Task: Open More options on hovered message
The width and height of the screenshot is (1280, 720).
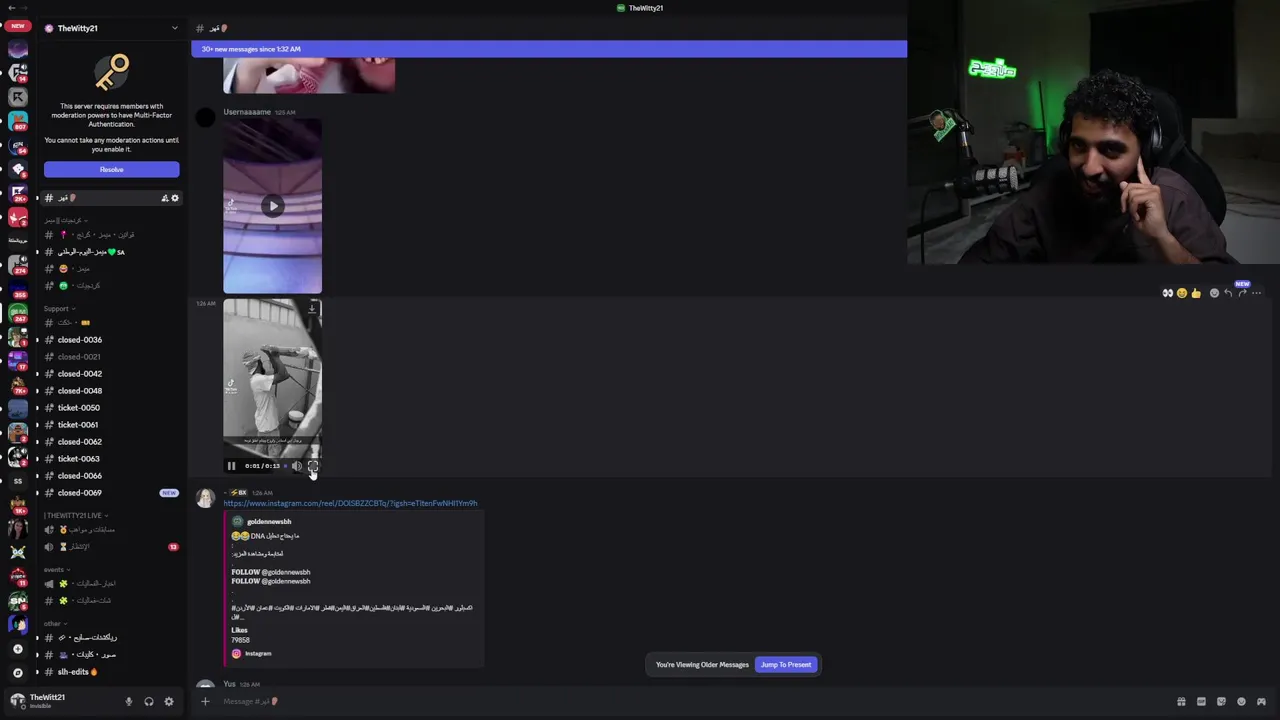Action: pyautogui.click(x=1257, y=293)
